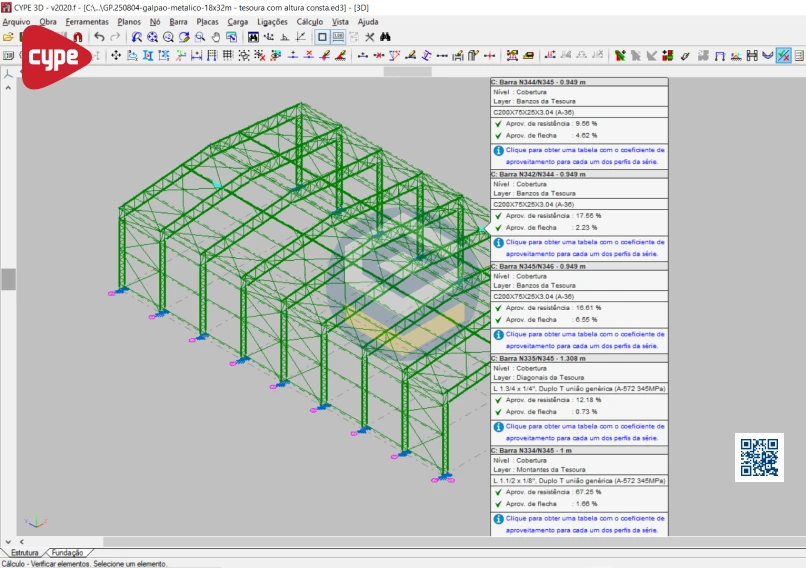The height and width of the screenshot is (568, 806).
Task: Switch to the Fundação tab
Action: point(69,552)
